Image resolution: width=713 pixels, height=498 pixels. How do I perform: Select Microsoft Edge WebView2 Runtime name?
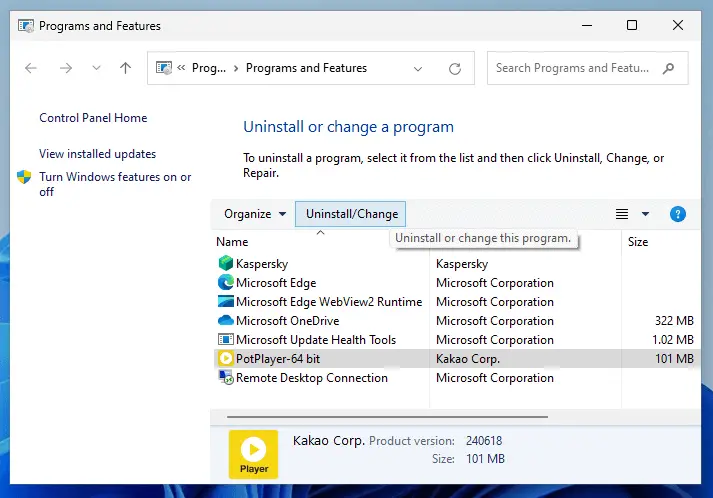[329, 302]
